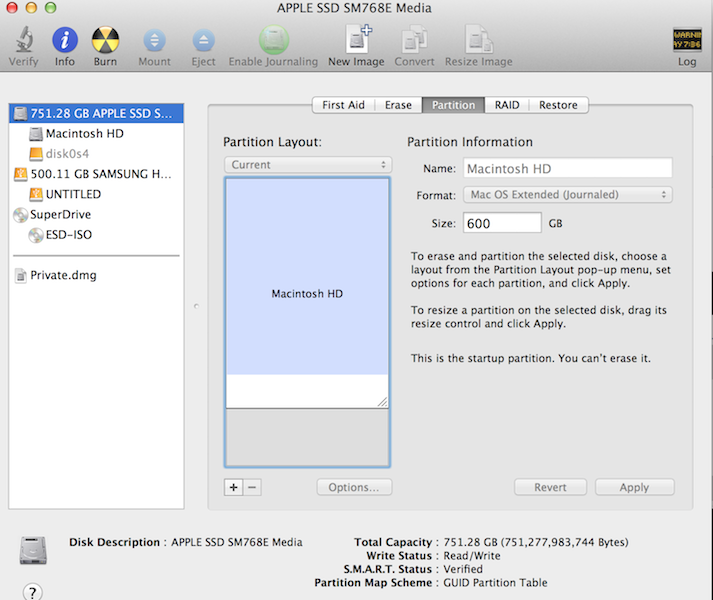The width and height of the screenshot is (713, 600).
Task: Click the Convert toolbar icon
Action: click(414, 39)
